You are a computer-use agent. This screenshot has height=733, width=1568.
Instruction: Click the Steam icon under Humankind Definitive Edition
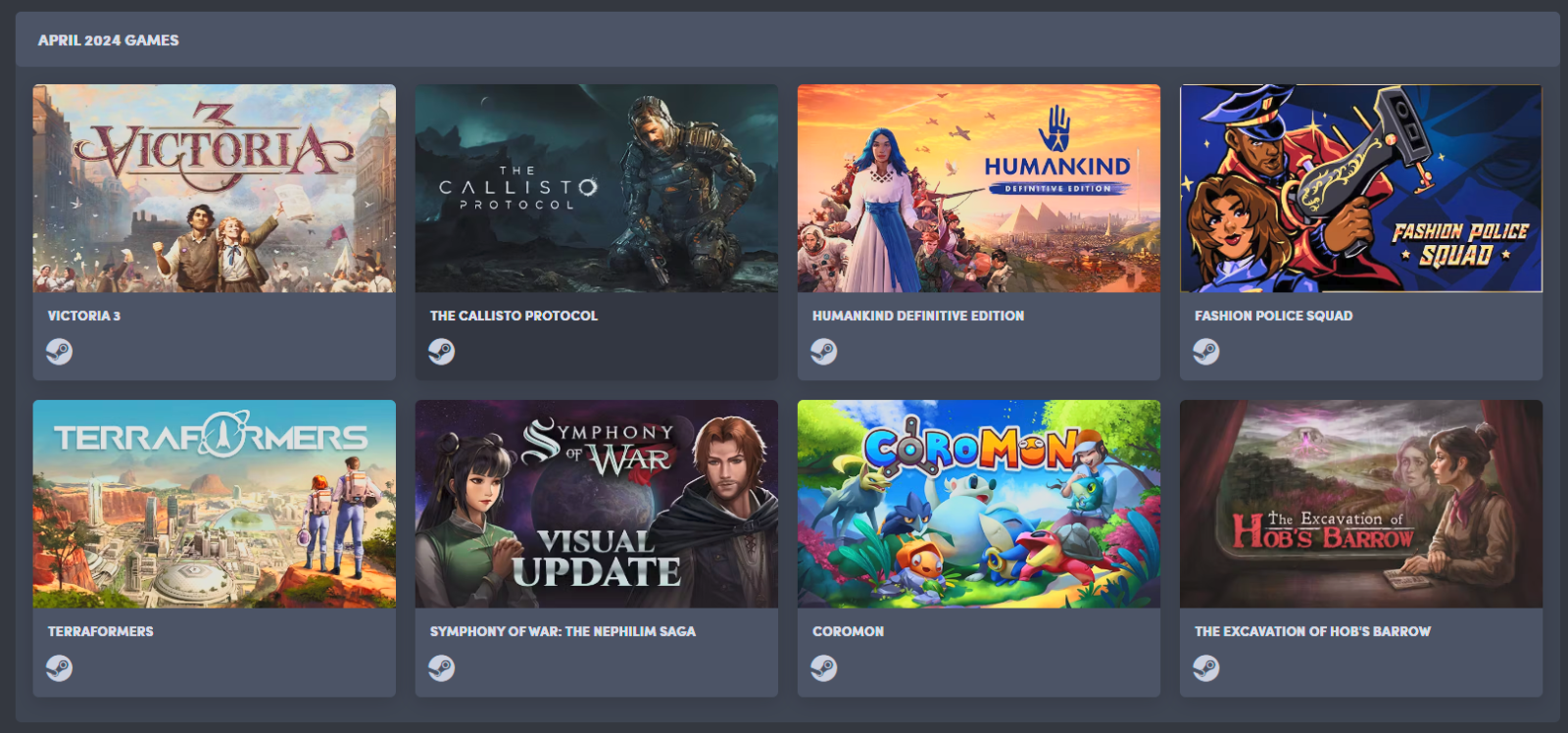pyautogui.click(x=823, y=352)
